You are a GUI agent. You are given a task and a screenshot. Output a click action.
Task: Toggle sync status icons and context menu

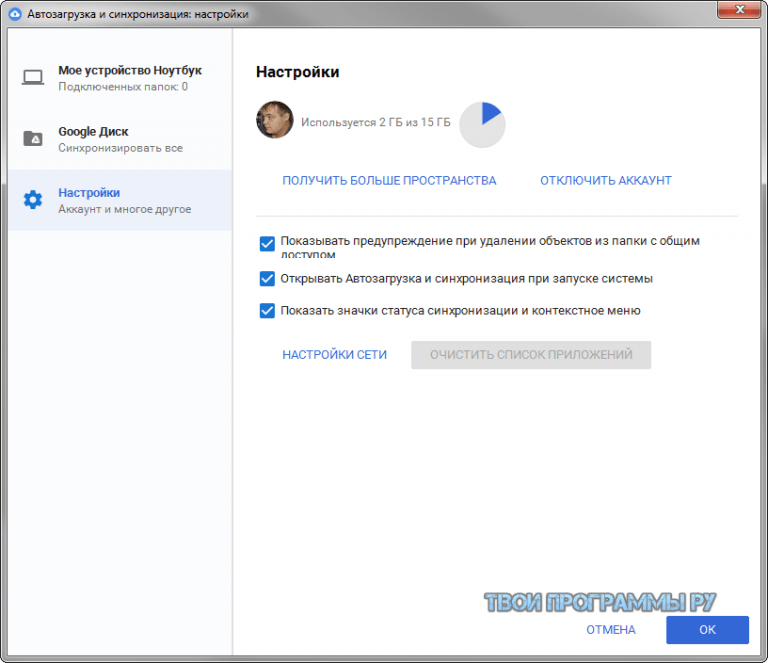[x=267, y=311]
